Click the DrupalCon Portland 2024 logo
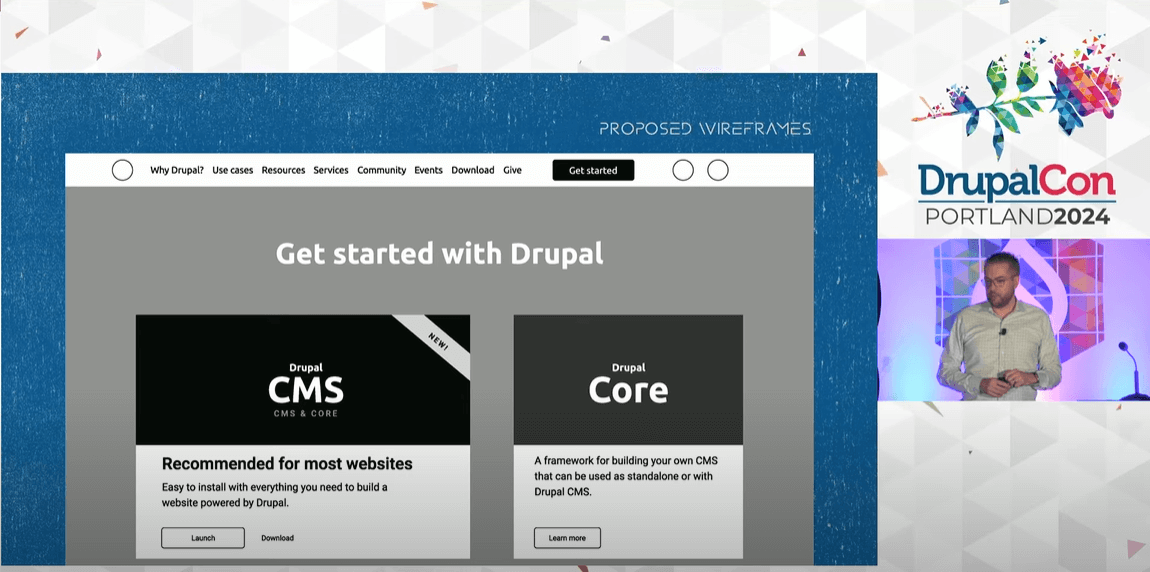The width and height of the screenshot is (1150, 572). pyautogui.click(x=1017, y=130)
